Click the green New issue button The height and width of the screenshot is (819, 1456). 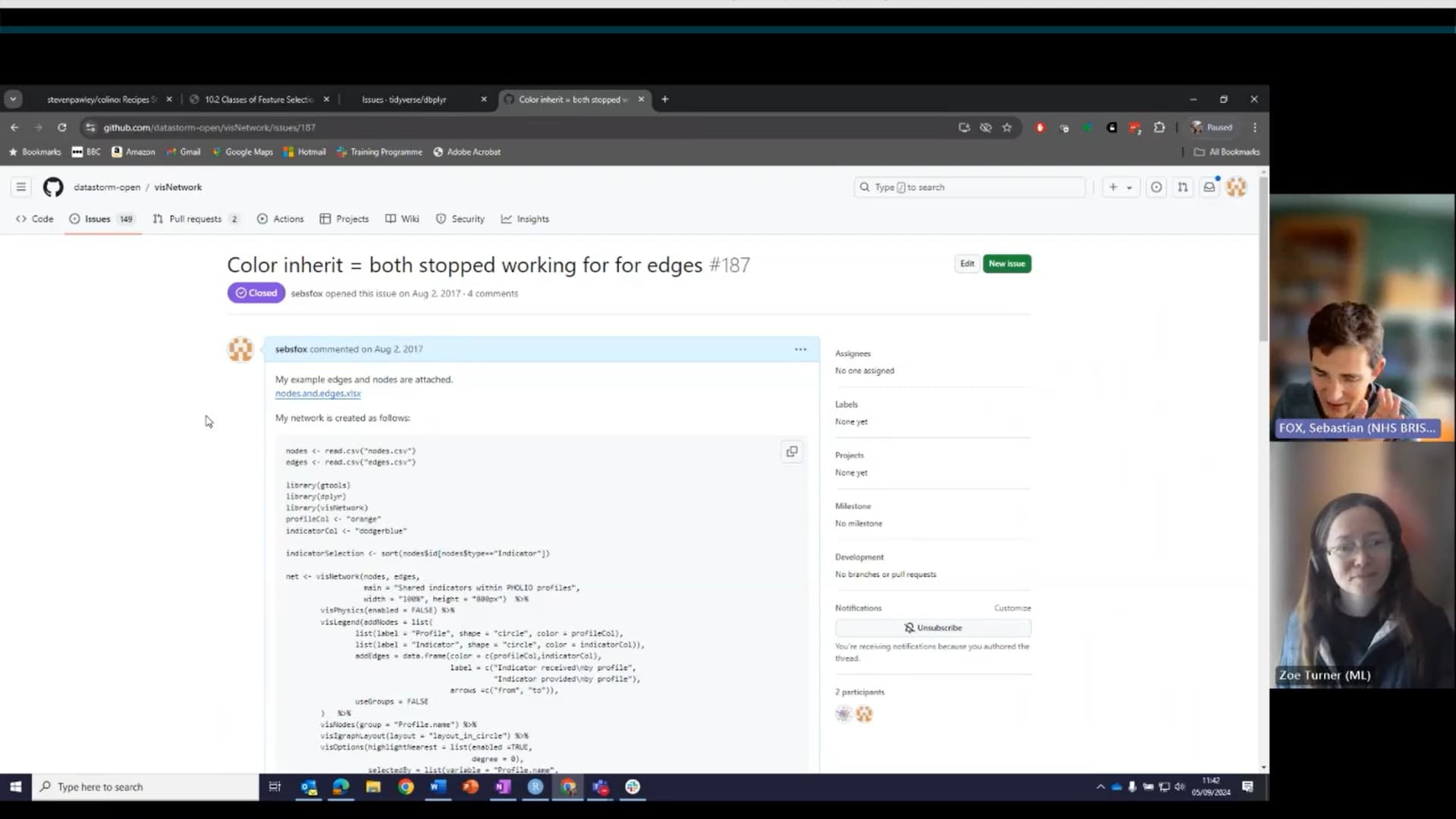click(1007, 264)
